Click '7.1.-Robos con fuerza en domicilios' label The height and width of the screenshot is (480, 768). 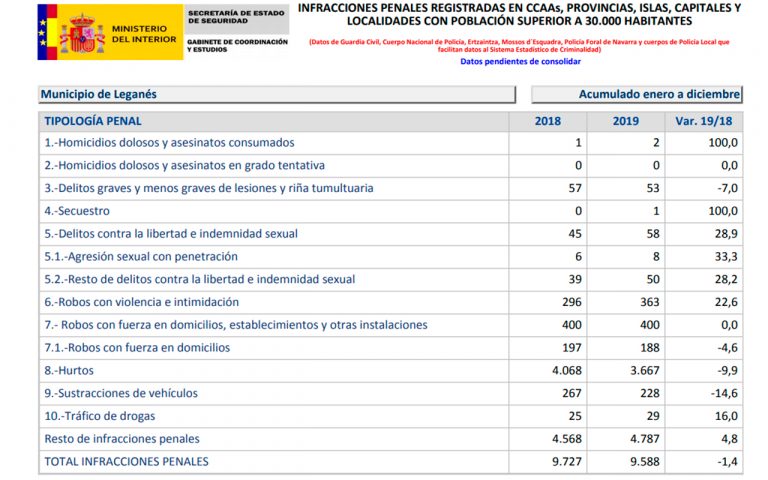(137, 348)
